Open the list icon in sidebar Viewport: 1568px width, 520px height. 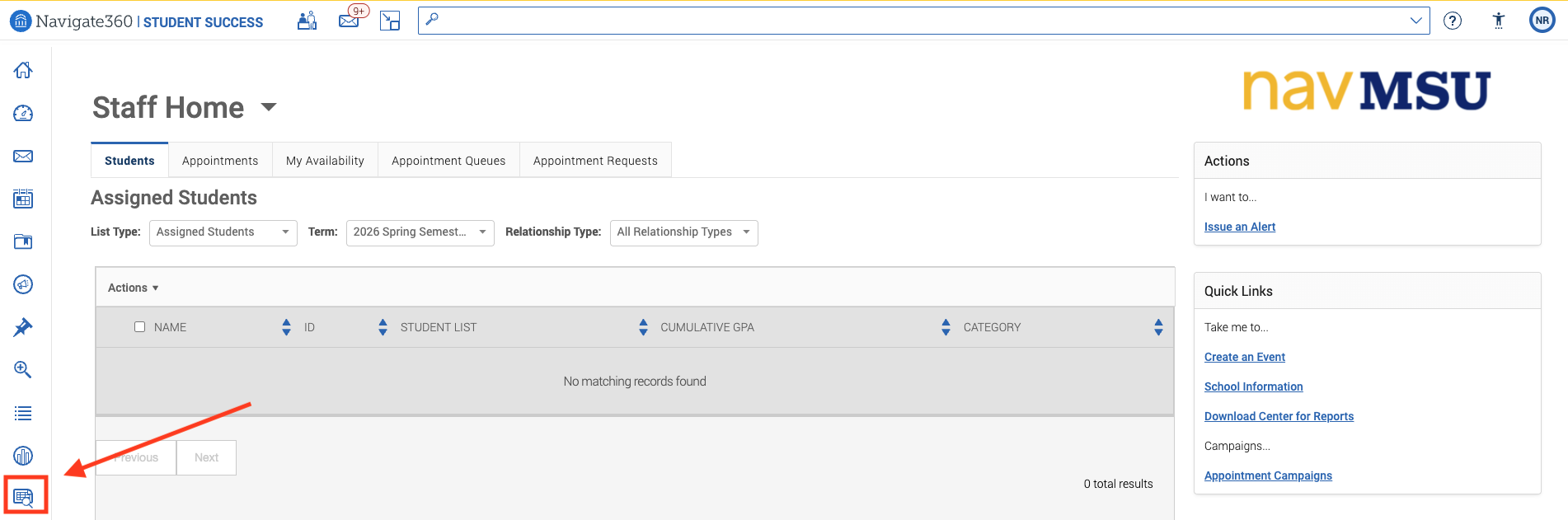coord(23,413)
